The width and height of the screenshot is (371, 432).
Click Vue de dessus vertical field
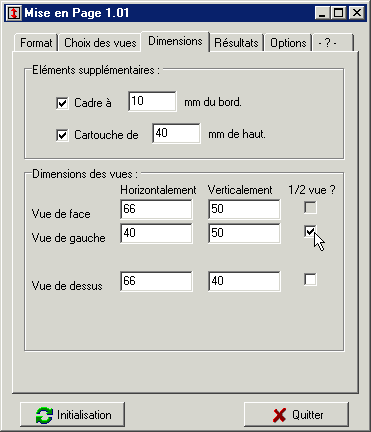[x=244, y=281]
